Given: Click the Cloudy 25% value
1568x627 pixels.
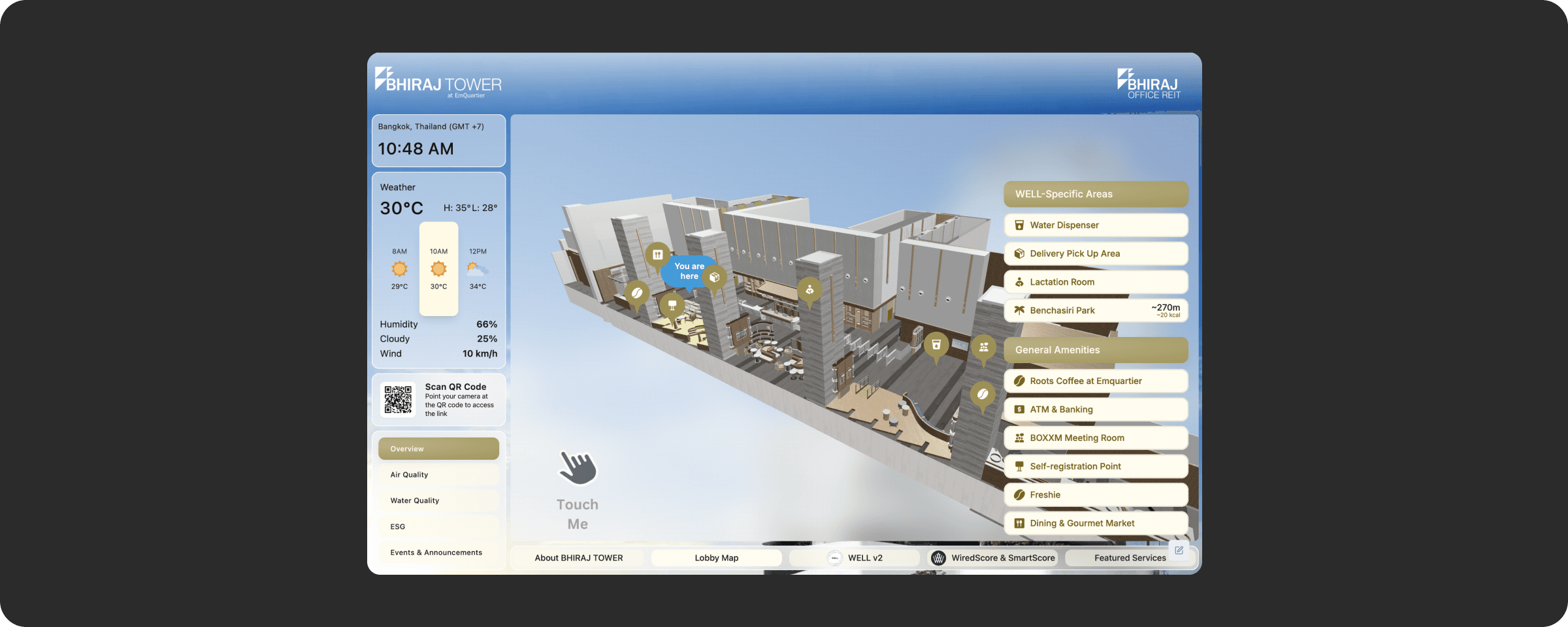Looking at the screenshot, I should [x=487, y=339].
